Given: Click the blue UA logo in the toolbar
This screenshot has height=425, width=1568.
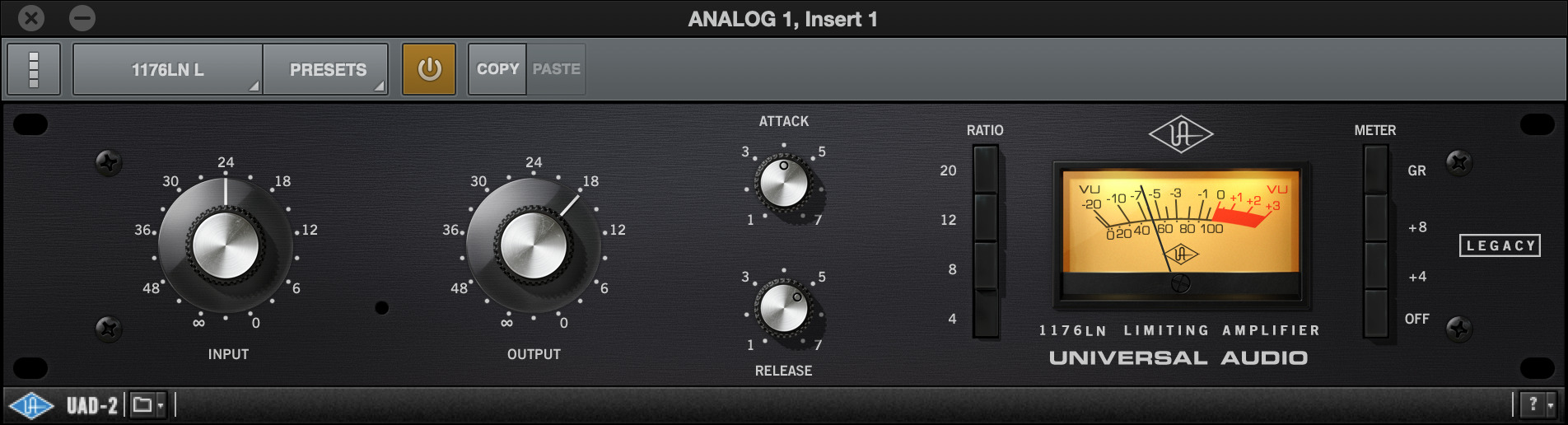Looking at the screenshot, I should click(31, 405).
